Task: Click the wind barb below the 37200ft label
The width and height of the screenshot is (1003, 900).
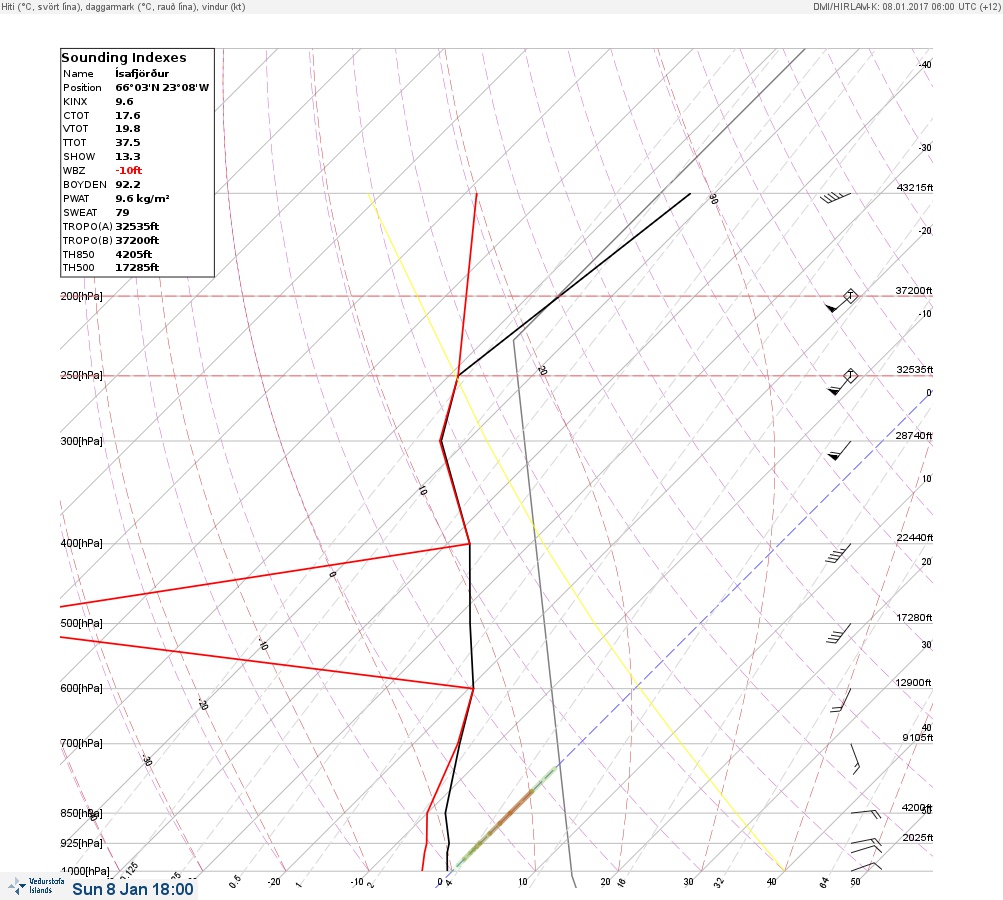Action: (x=841, y=302)
